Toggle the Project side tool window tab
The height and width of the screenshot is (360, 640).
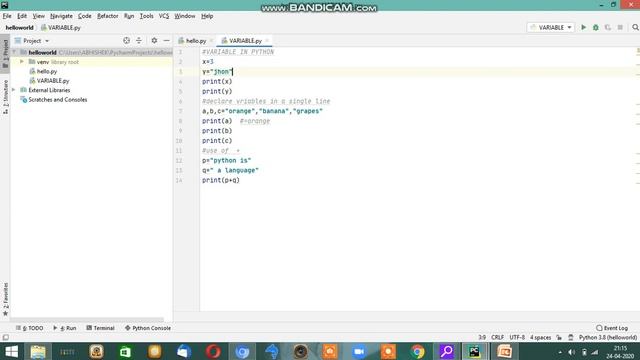pos(5,54)
